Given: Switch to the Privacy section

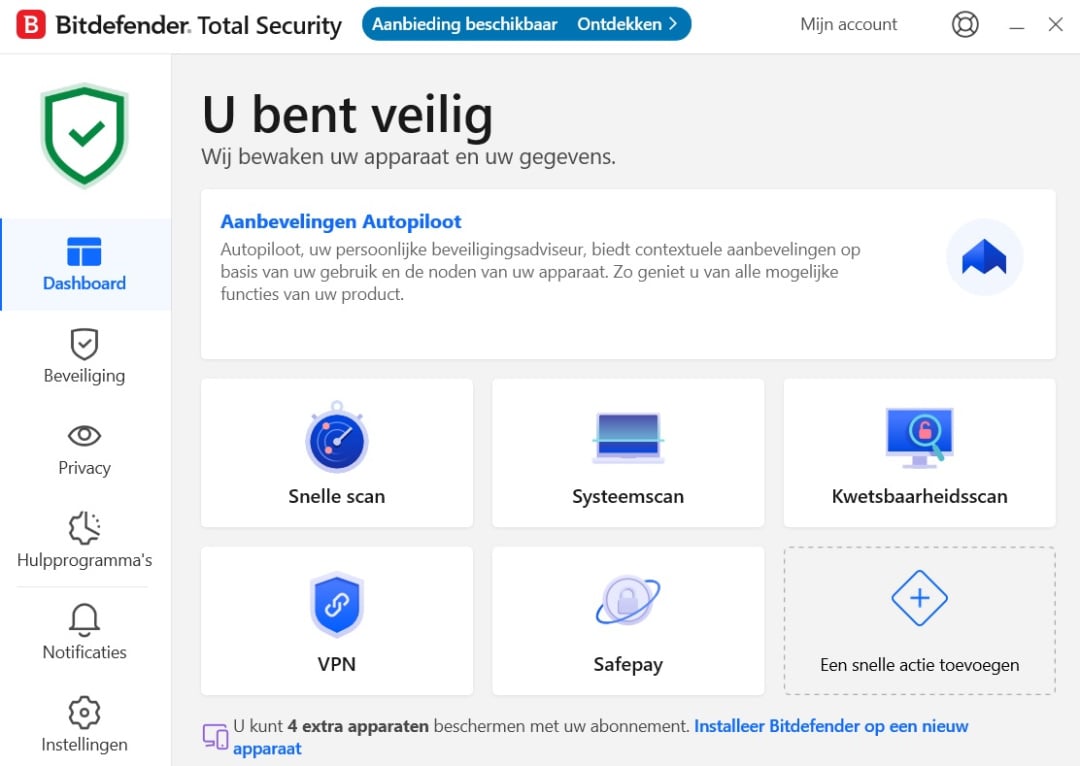Looking at the screenshot, I should point(84,449).
